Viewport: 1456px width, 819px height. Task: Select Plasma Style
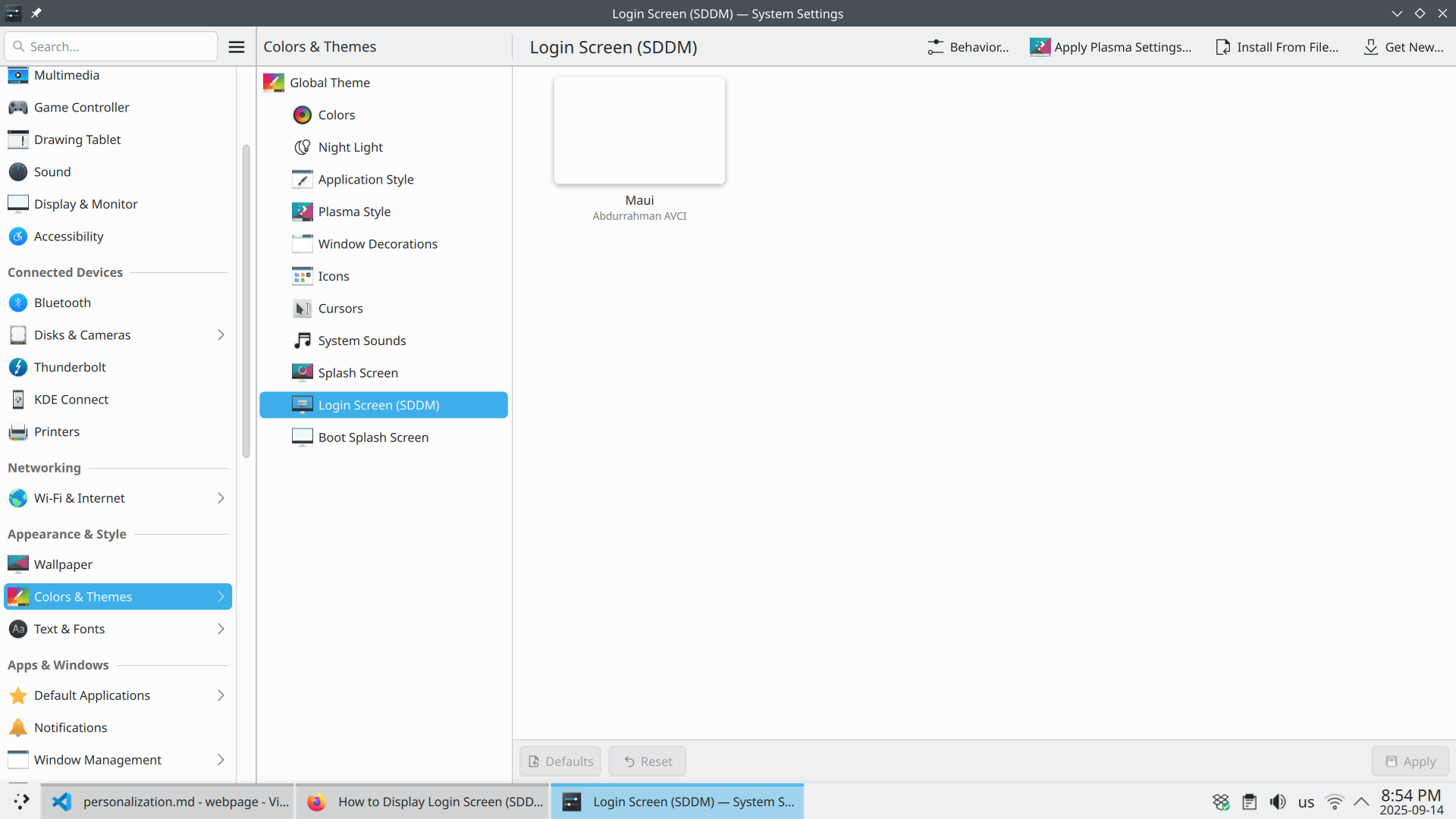(384, 212)
